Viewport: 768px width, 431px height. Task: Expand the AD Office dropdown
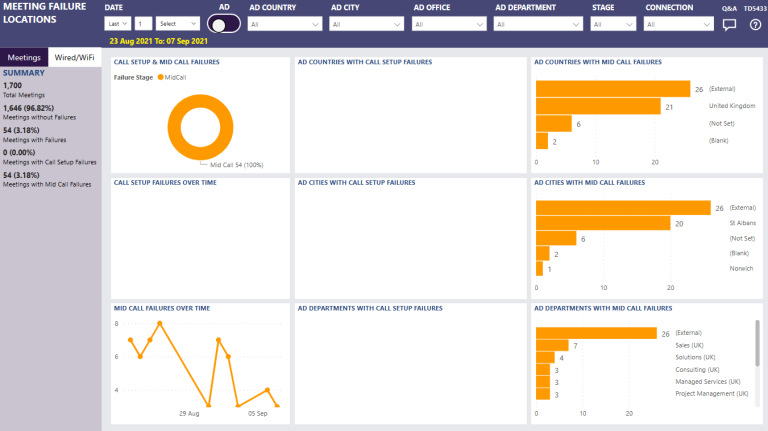pyautogui.click(x=449, y=24)
